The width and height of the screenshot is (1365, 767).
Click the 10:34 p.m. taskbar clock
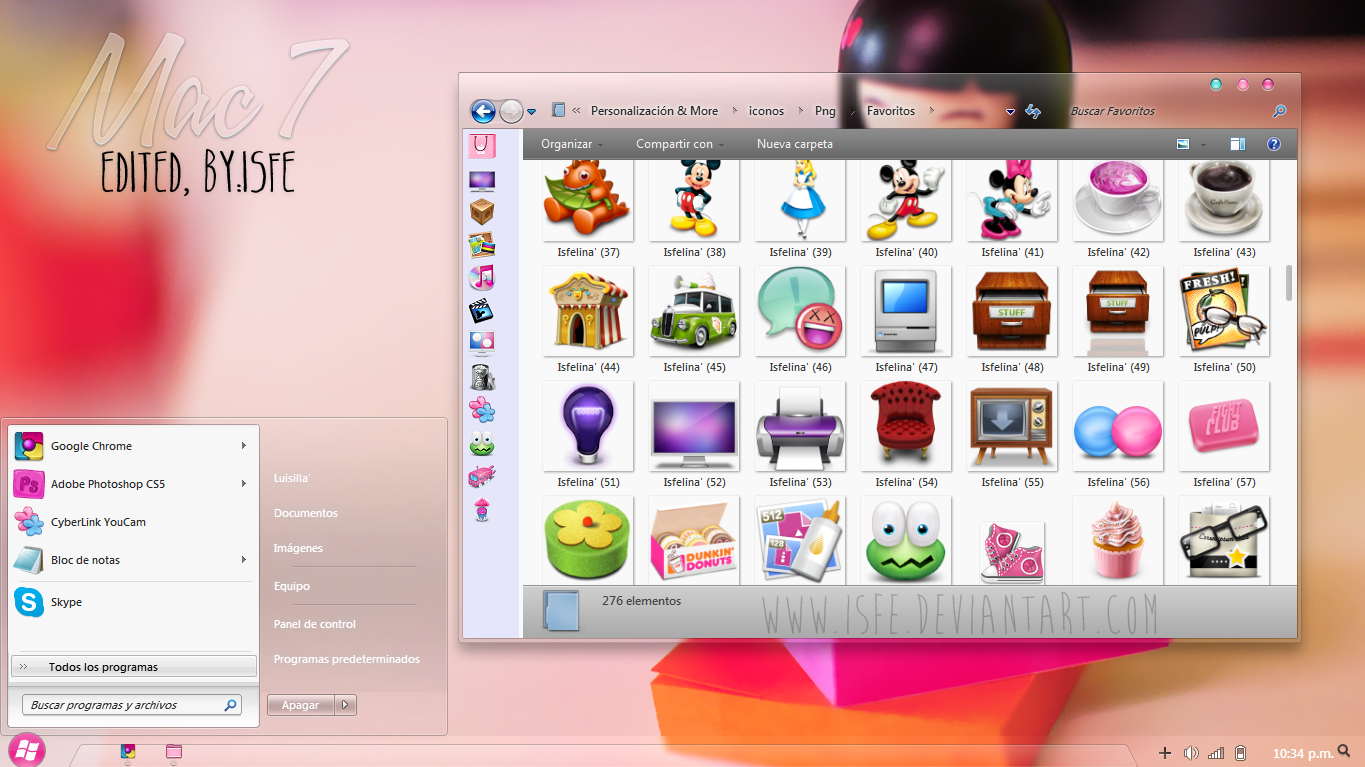[x=1303, y=753]
